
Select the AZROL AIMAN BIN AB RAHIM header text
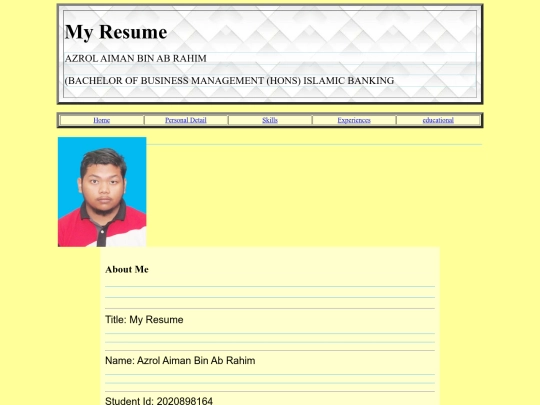coord(136,59)
